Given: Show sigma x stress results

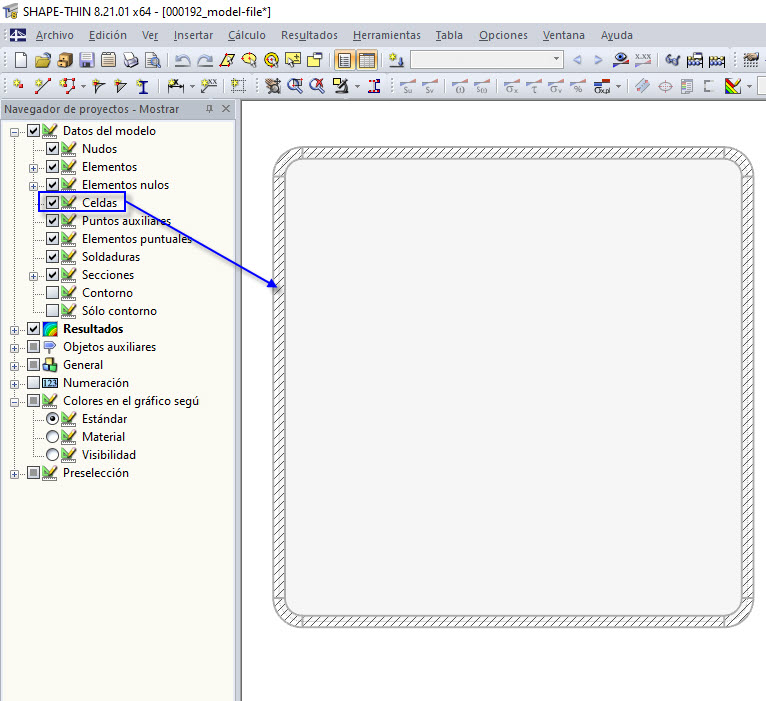Looking at the screenshot, I should point(511,86).
